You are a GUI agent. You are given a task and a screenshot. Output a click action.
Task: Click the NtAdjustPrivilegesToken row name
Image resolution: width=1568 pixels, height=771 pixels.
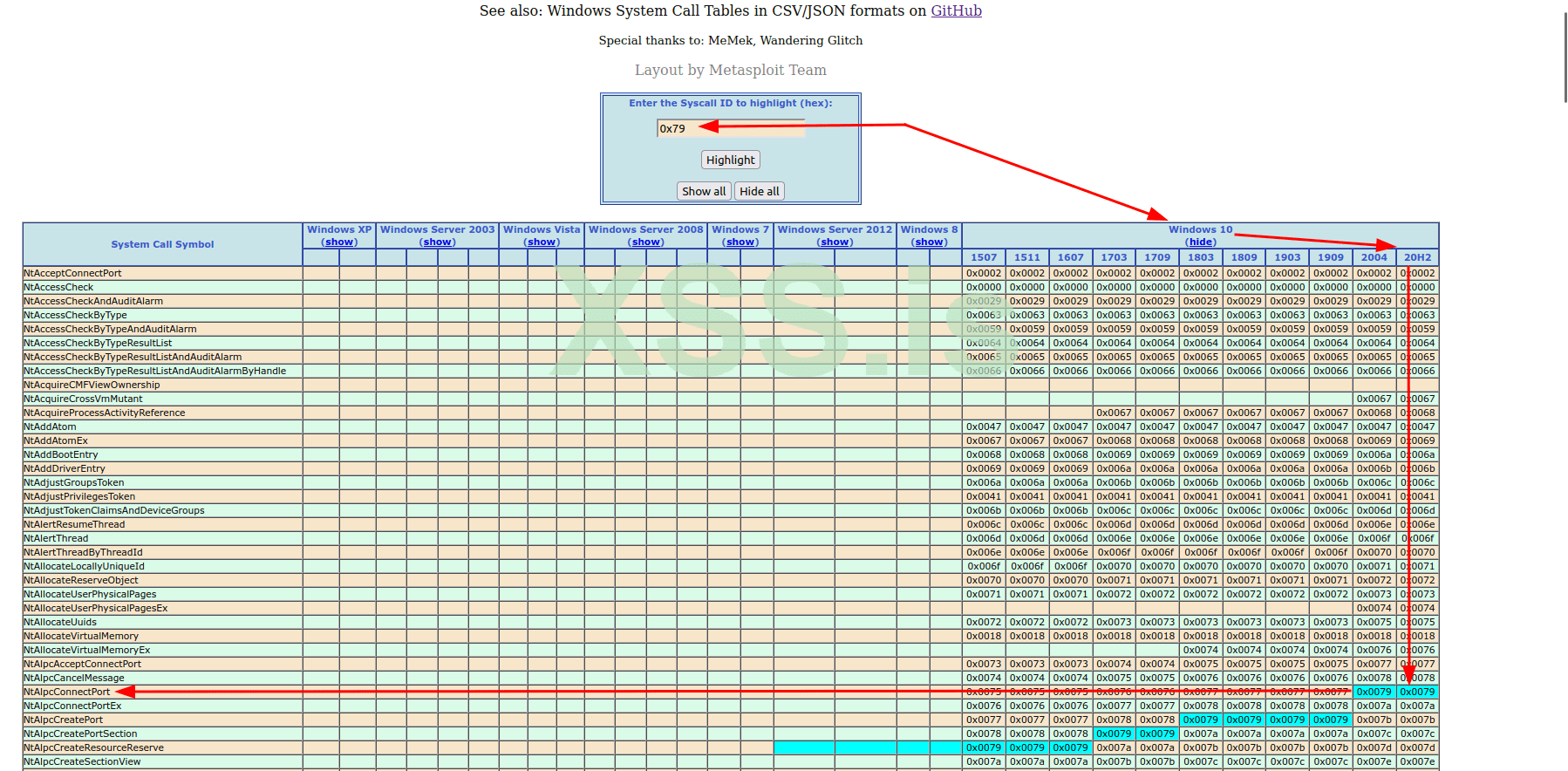[79, 496]
